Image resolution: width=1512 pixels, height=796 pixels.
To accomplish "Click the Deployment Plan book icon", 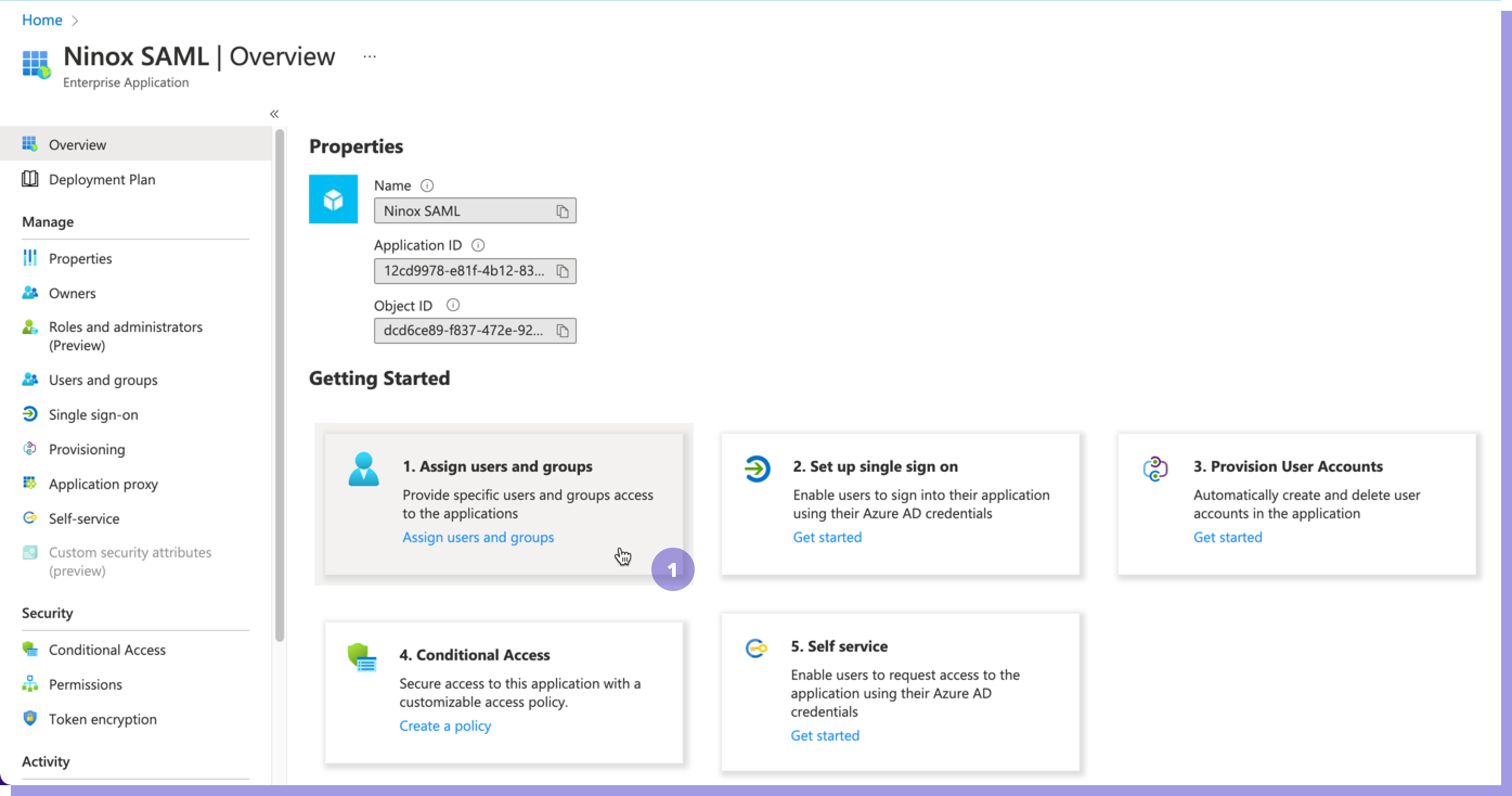I will coord(30,178).
